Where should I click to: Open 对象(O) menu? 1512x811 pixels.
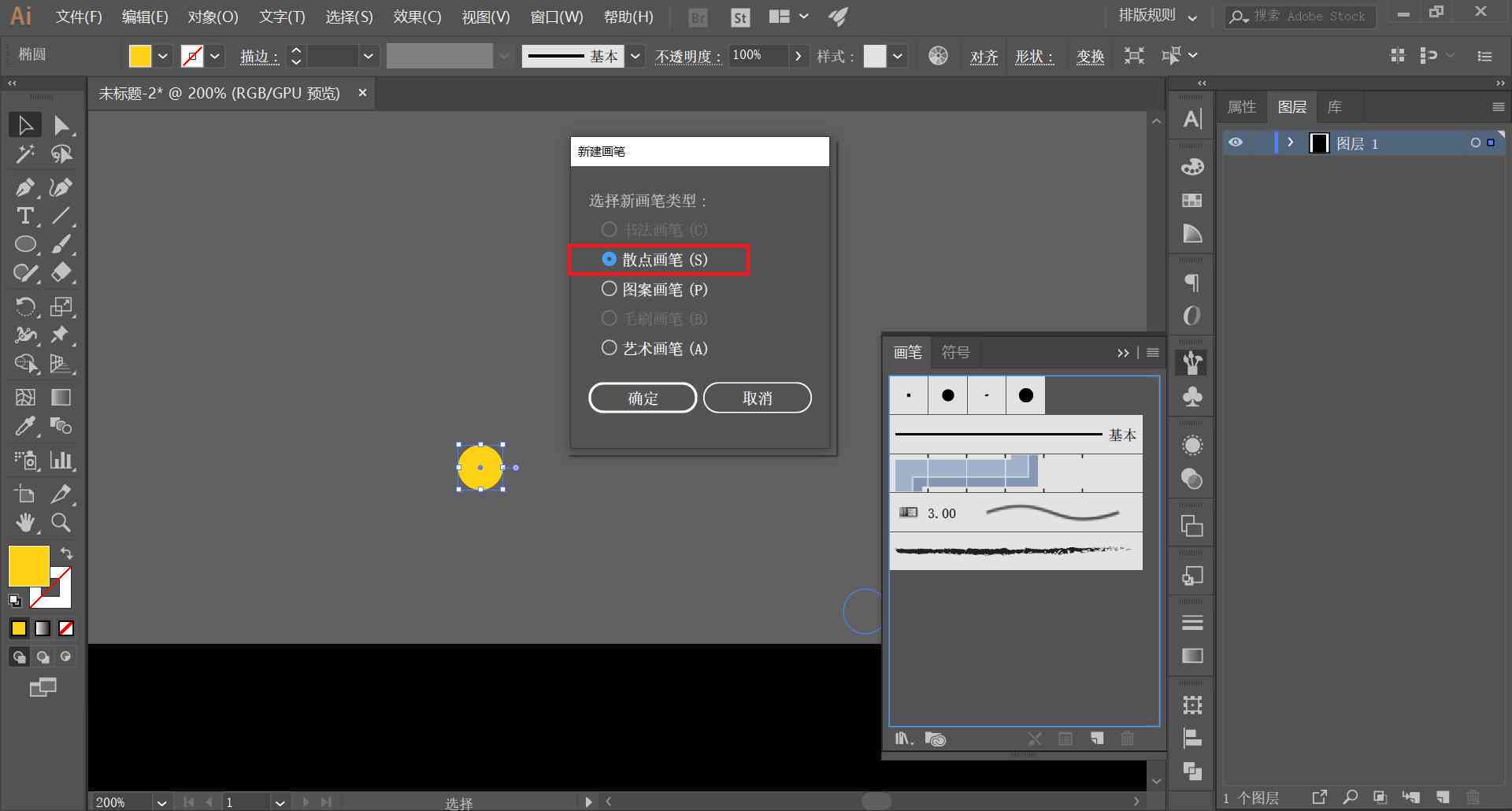(213, 17)
